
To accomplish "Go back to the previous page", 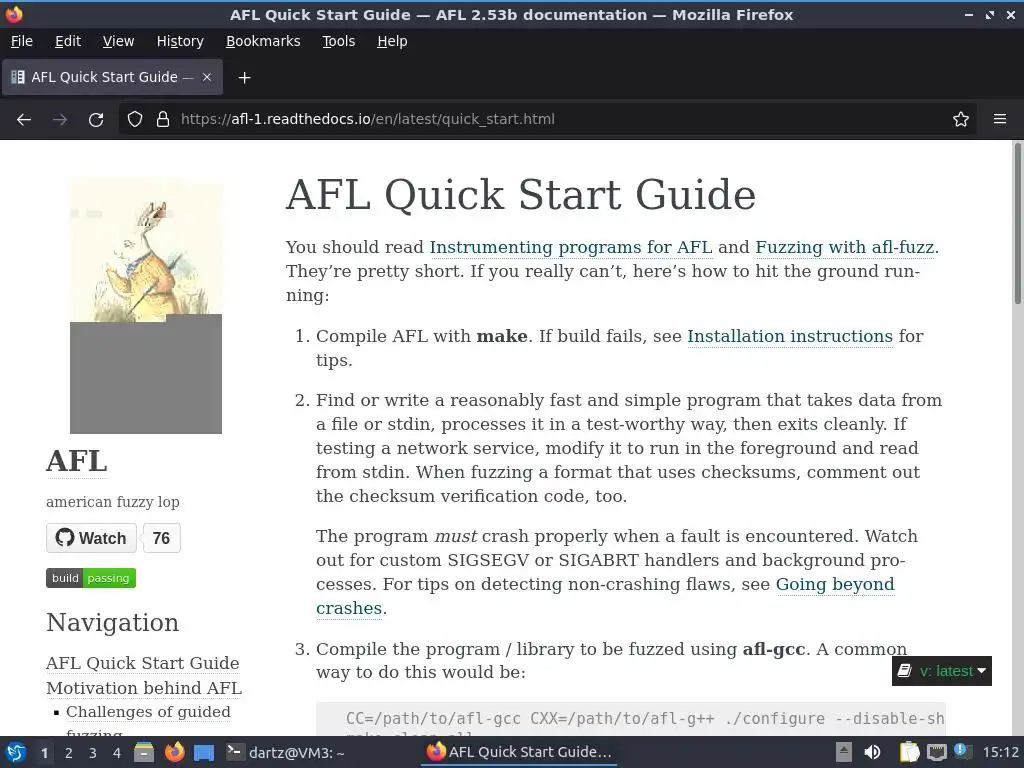I will pyautogui.click(x=24, y=120).
